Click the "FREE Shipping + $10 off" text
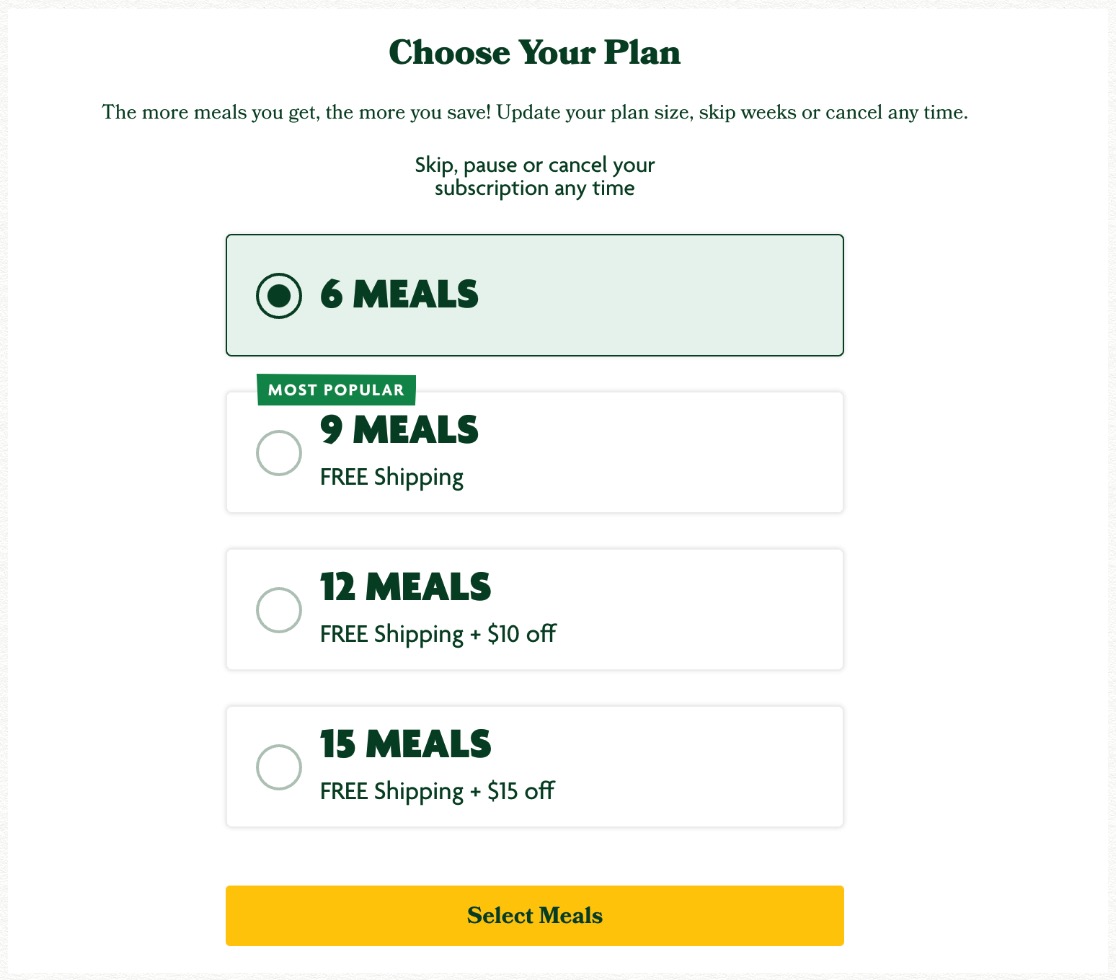 pyautogui.click(x=437, y=634)
